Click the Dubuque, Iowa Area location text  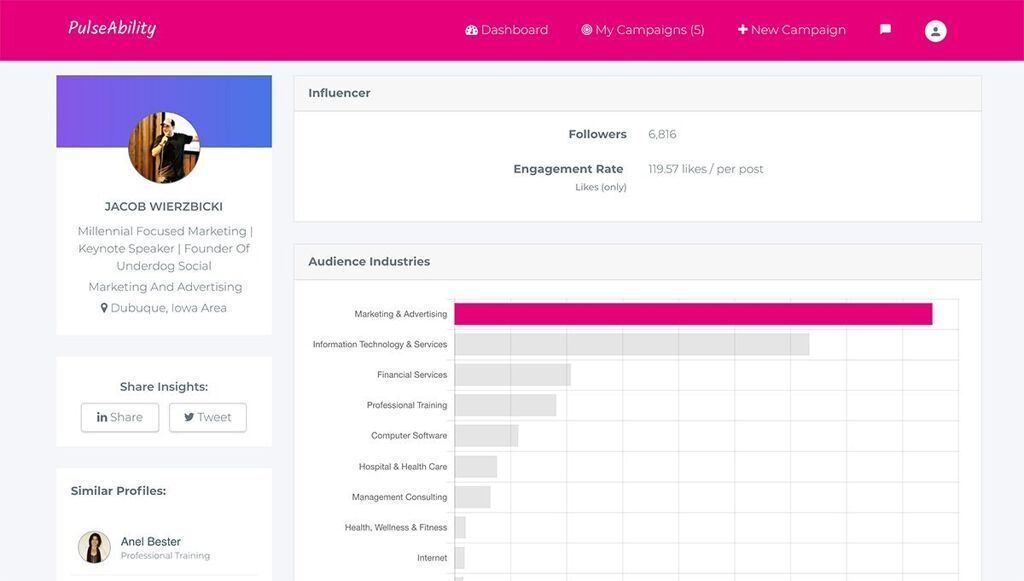coord(168,307)
